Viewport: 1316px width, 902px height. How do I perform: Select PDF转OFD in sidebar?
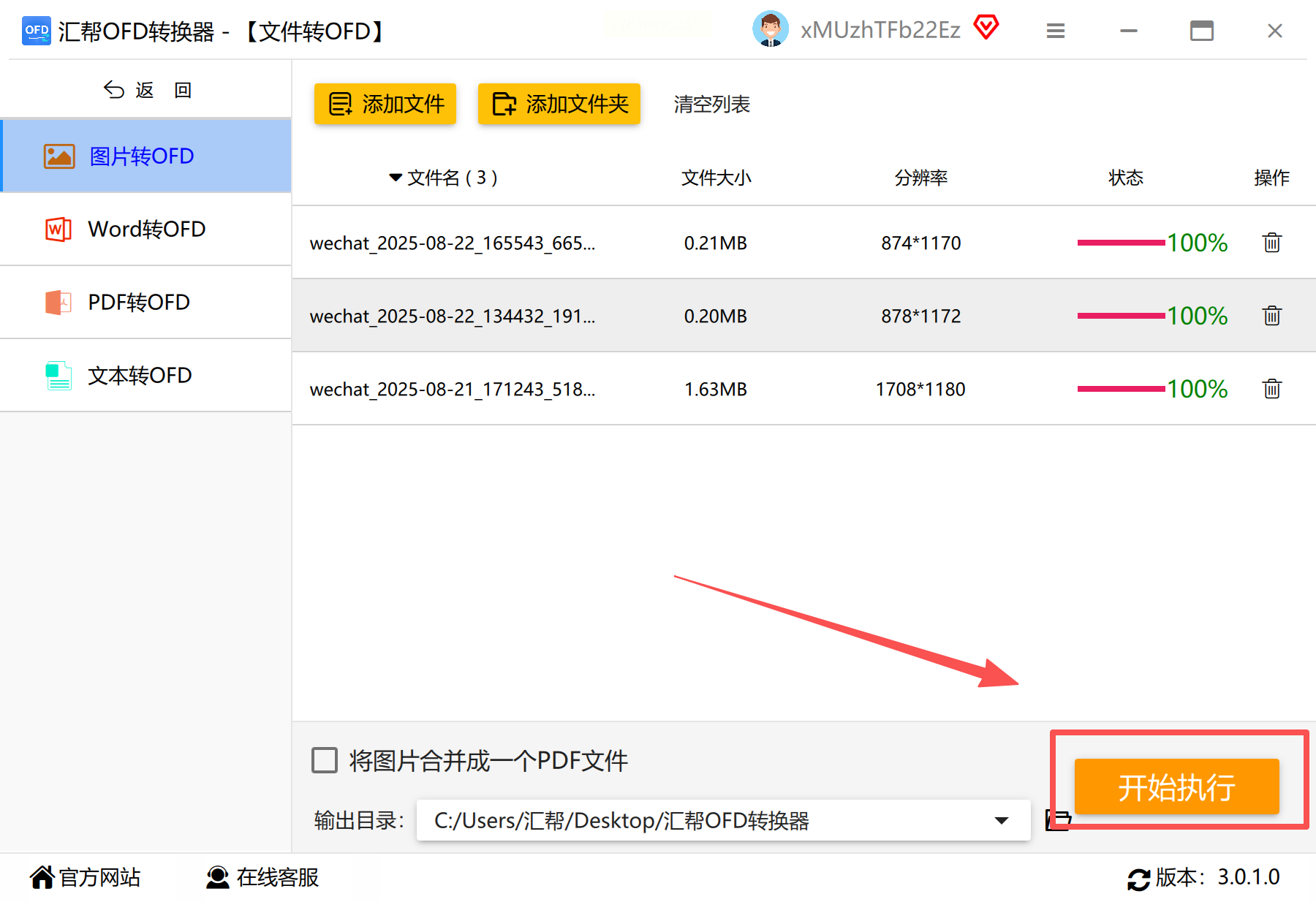[x=146, y=302]
